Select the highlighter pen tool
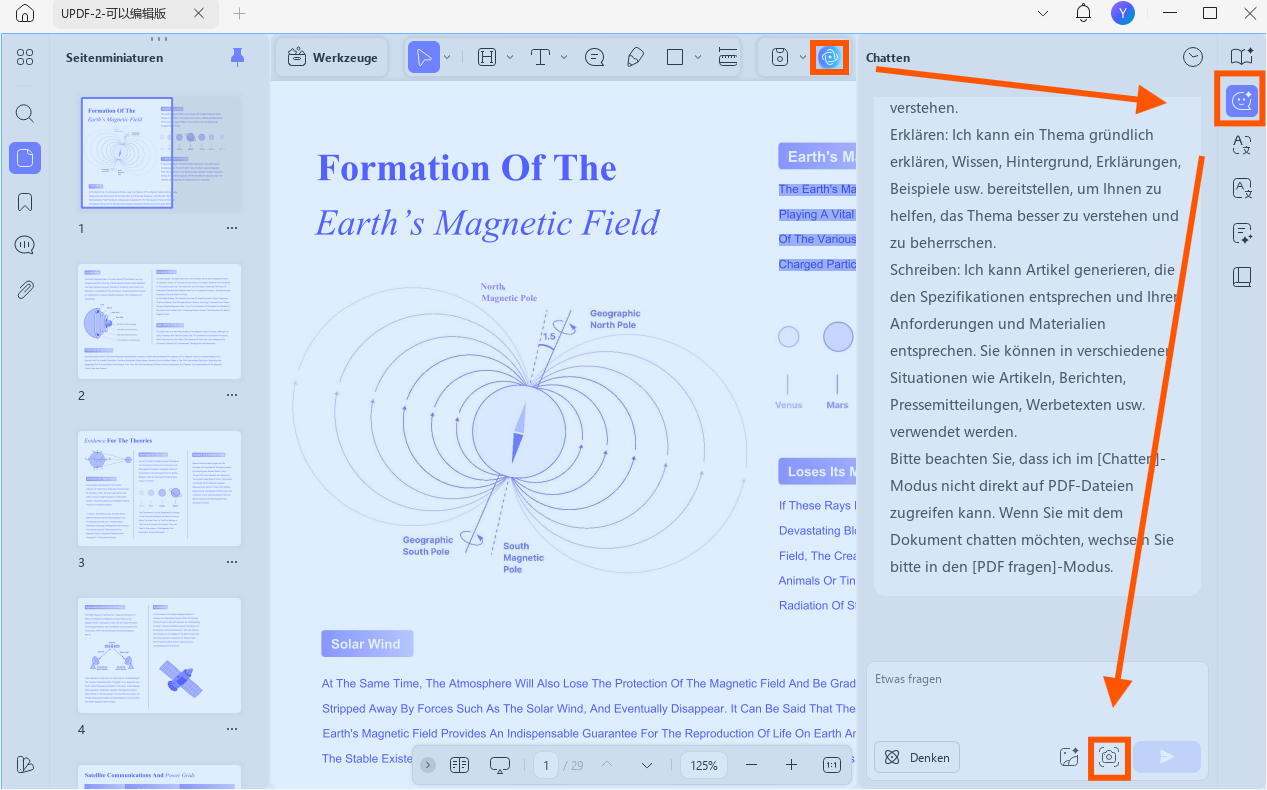The width and height of the screenshot is (1267, 790). 635,58
